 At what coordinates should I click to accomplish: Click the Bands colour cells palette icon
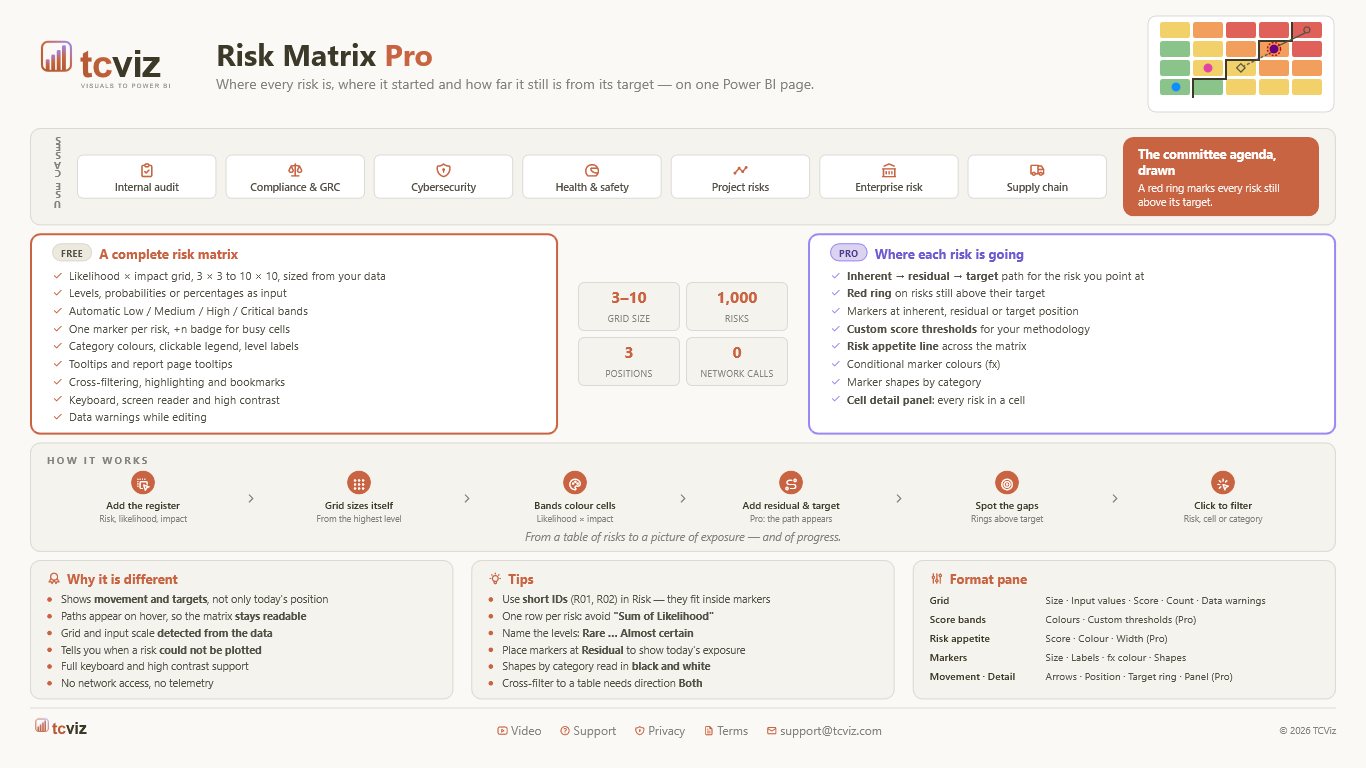click(575, 483)
